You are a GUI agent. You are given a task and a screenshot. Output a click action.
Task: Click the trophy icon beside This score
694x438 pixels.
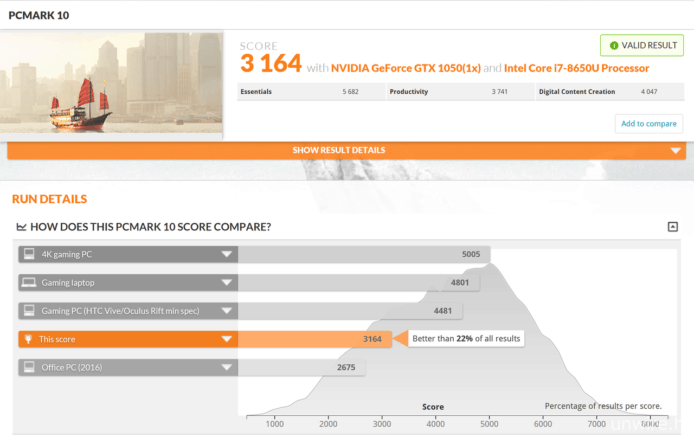pyautogui.click(x=28, y=339)
